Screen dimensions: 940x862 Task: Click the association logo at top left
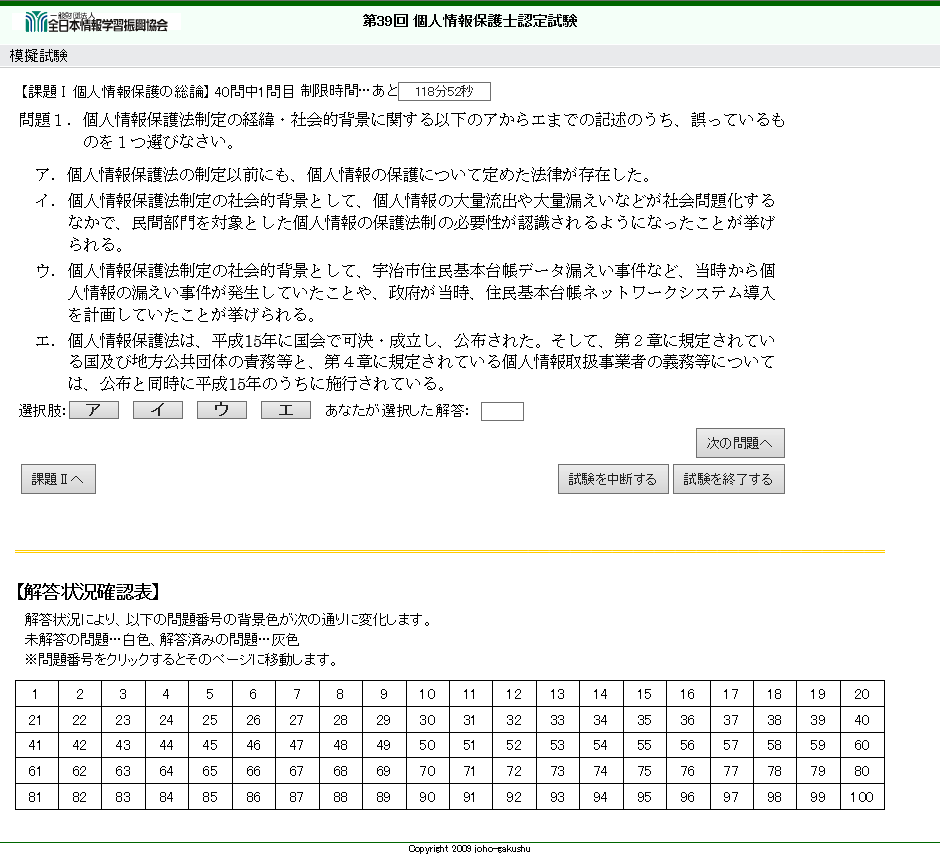click(97, 22)
